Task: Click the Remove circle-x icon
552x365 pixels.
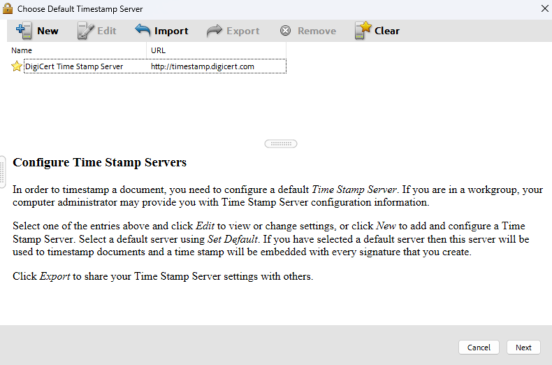Action: [x=286, y=31]
